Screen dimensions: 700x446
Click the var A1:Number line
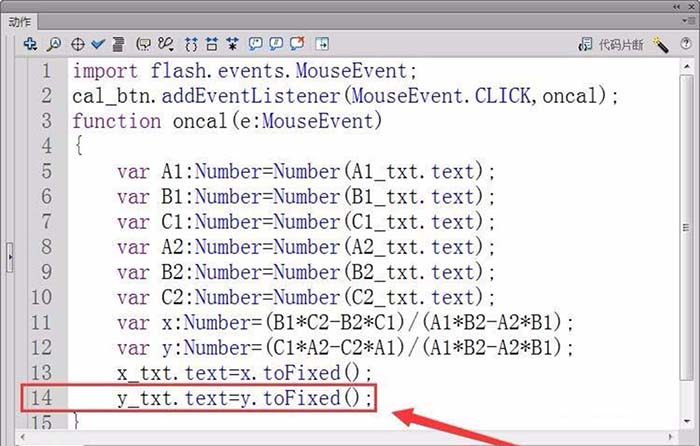(306, 171)
